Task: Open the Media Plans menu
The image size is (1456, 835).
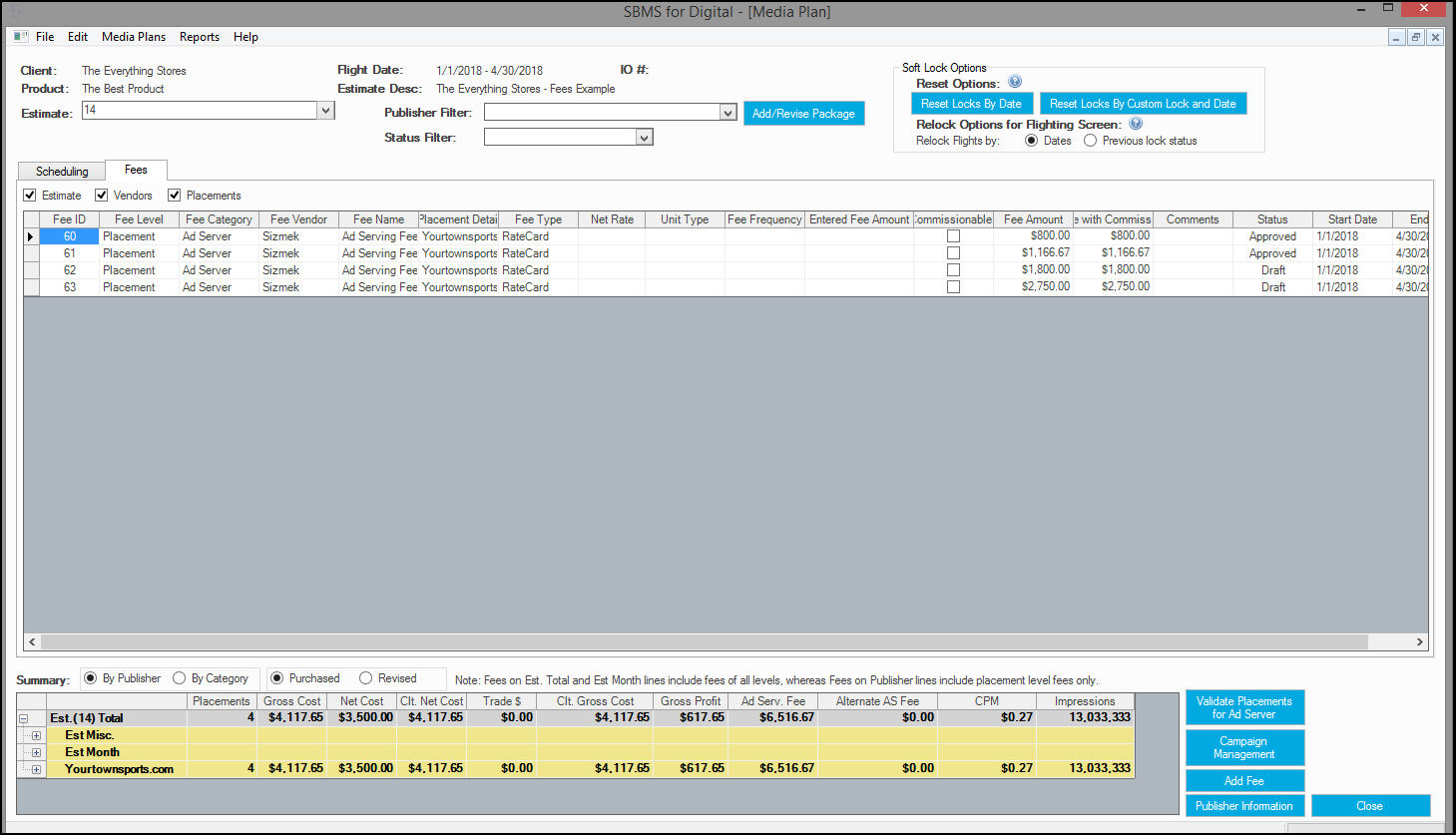Action: 134,37
